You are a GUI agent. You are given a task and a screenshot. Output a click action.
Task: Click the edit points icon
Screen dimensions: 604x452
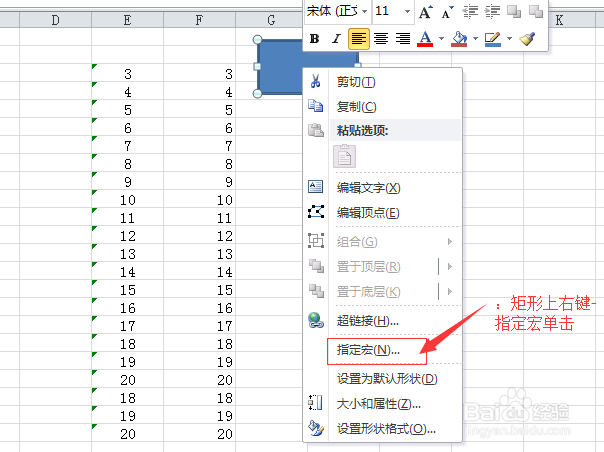pyautogui.click(x=316, y=212)
